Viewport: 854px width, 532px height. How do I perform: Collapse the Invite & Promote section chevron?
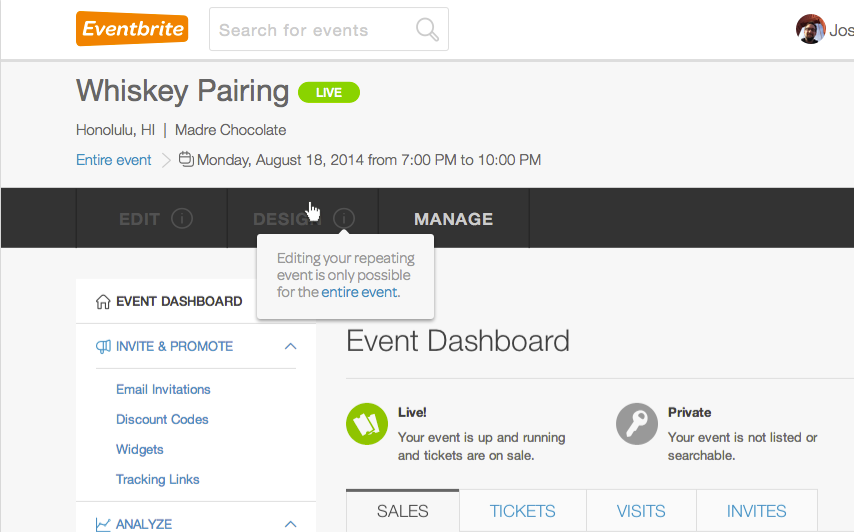[x=290, y=346]
